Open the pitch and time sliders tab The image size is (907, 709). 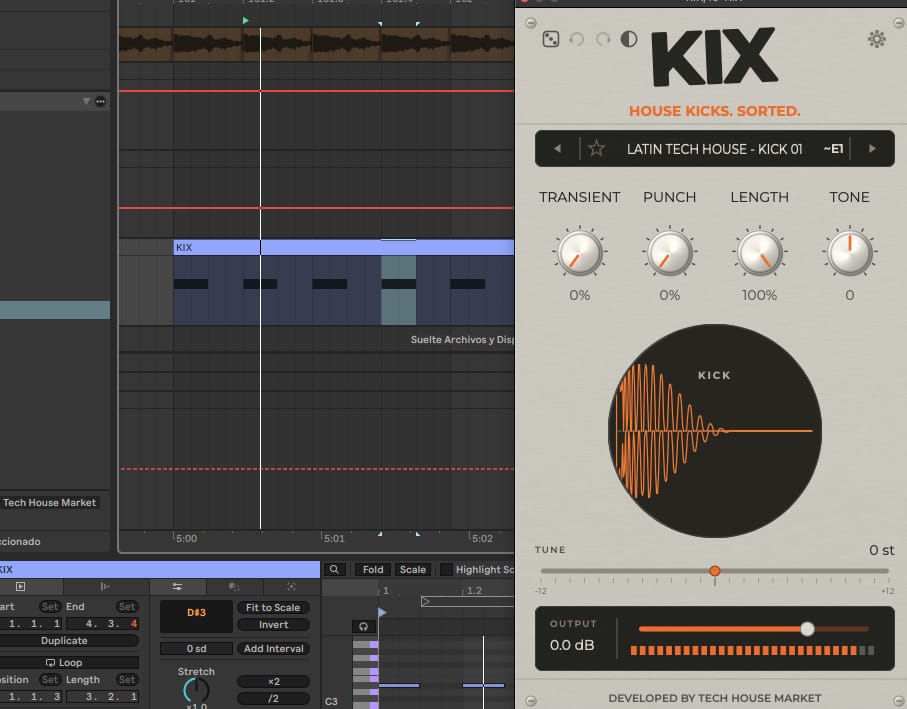(x=178, y=586)
